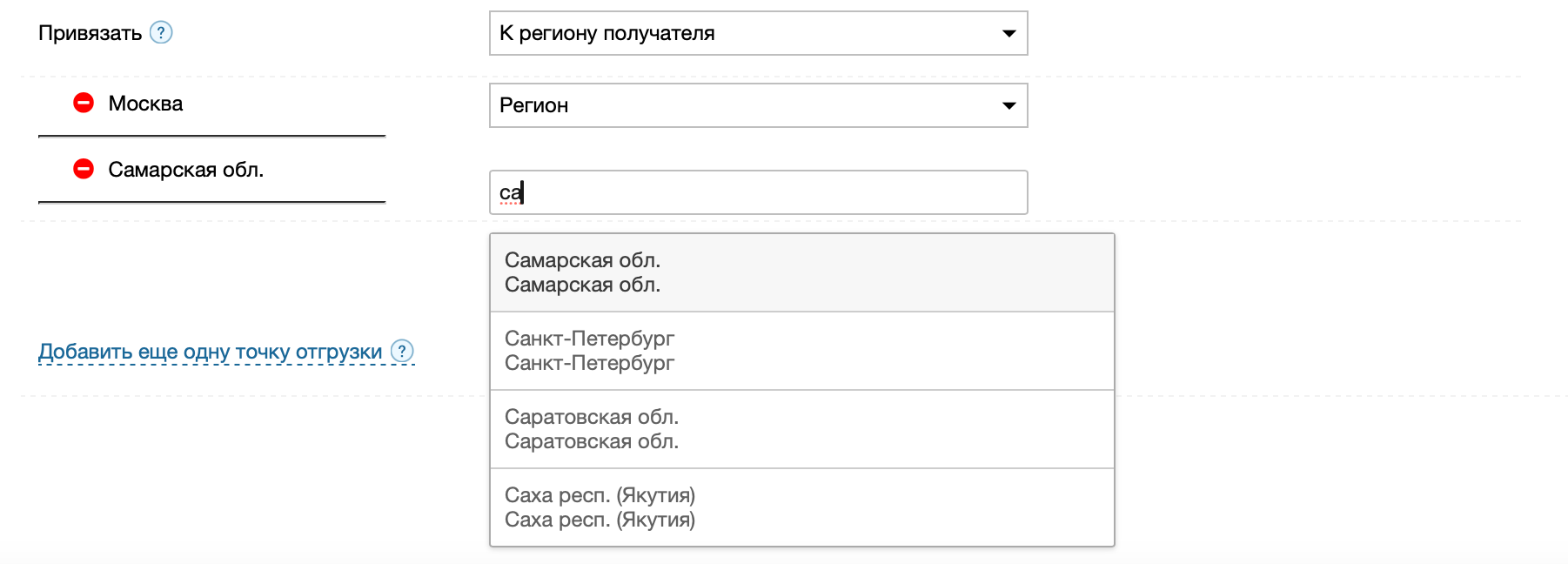Viewport: 1568px width, 564px height.
Task: Click the Москва label in the added regions
Action: pos(145,104)
